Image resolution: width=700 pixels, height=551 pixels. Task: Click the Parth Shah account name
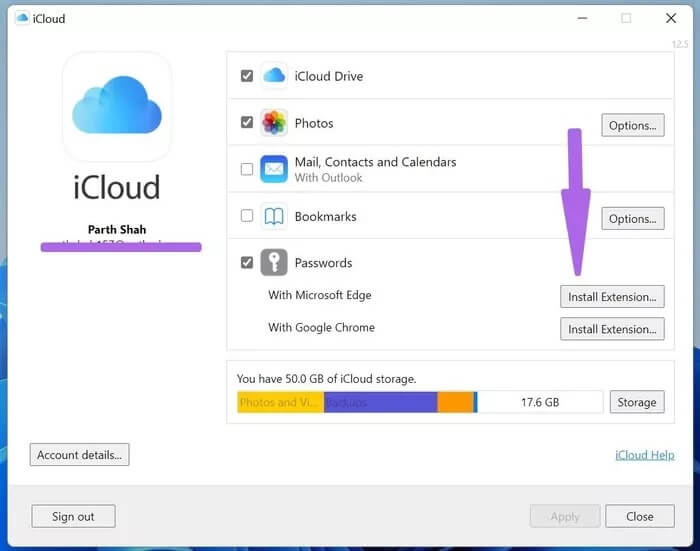[x=117, y=230]
